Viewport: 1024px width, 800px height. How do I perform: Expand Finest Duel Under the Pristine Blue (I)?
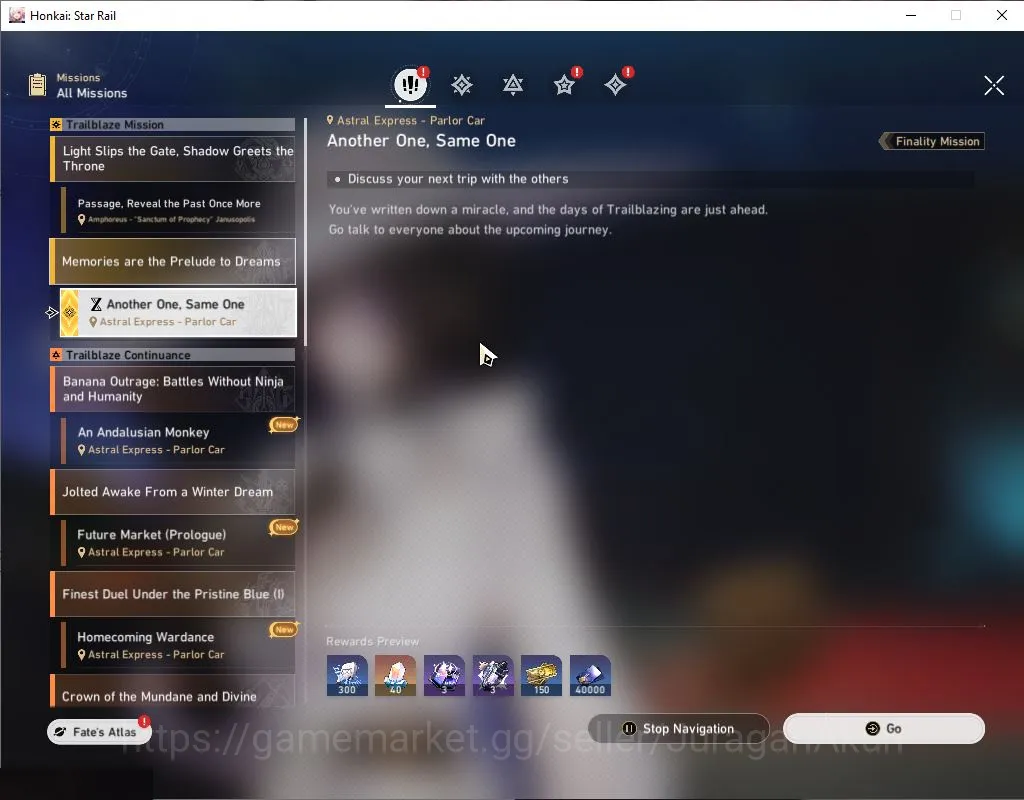[172, 594]
